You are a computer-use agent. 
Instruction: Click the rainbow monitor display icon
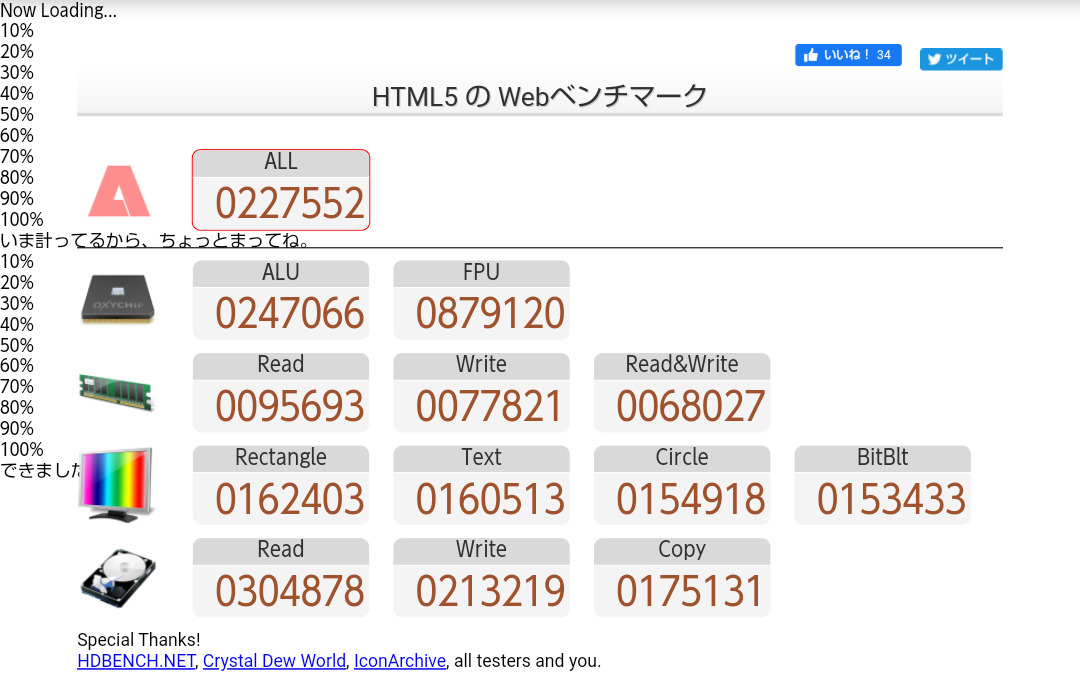point(117,484)
